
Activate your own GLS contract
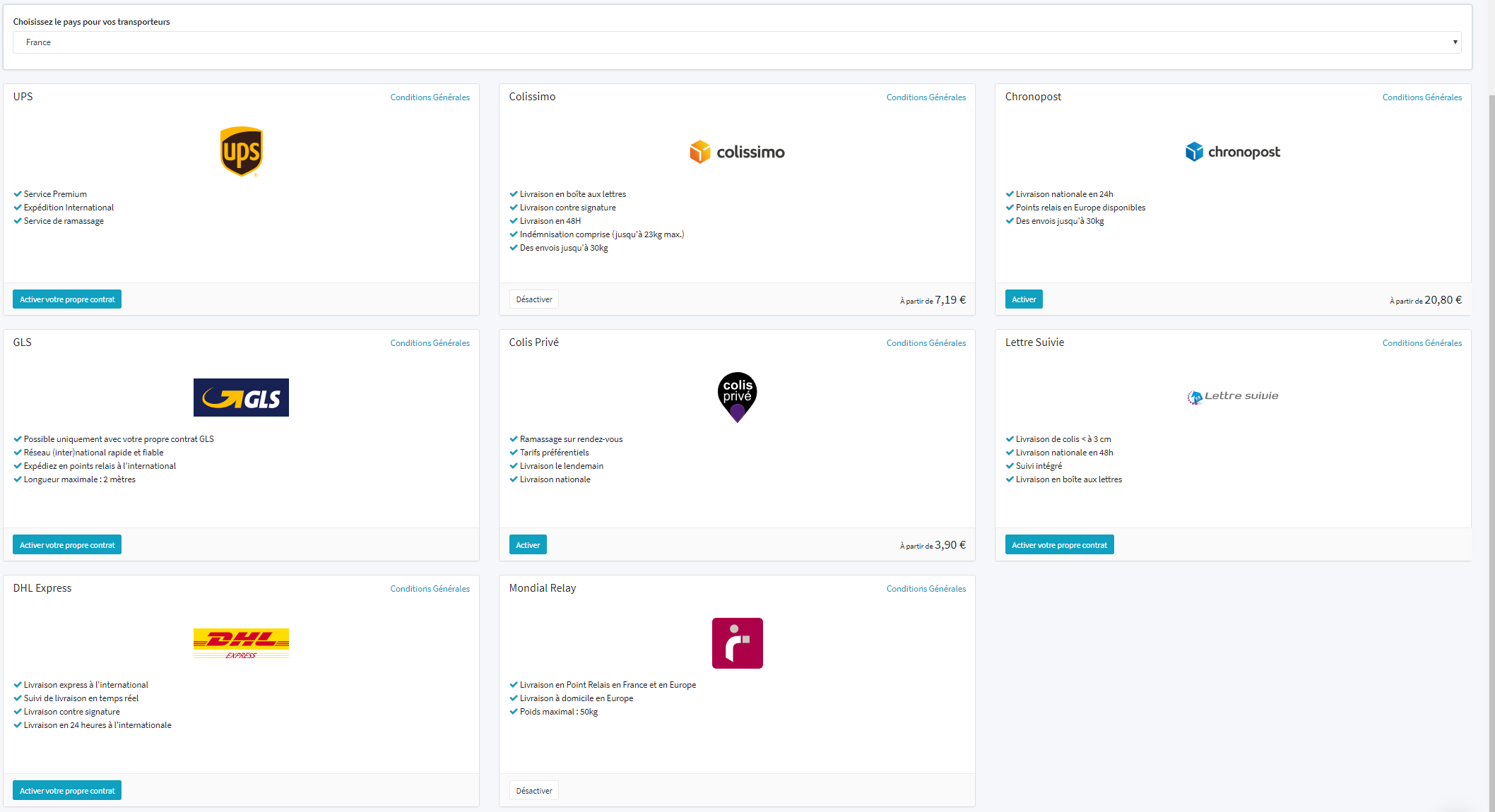[x=67, y=545]
